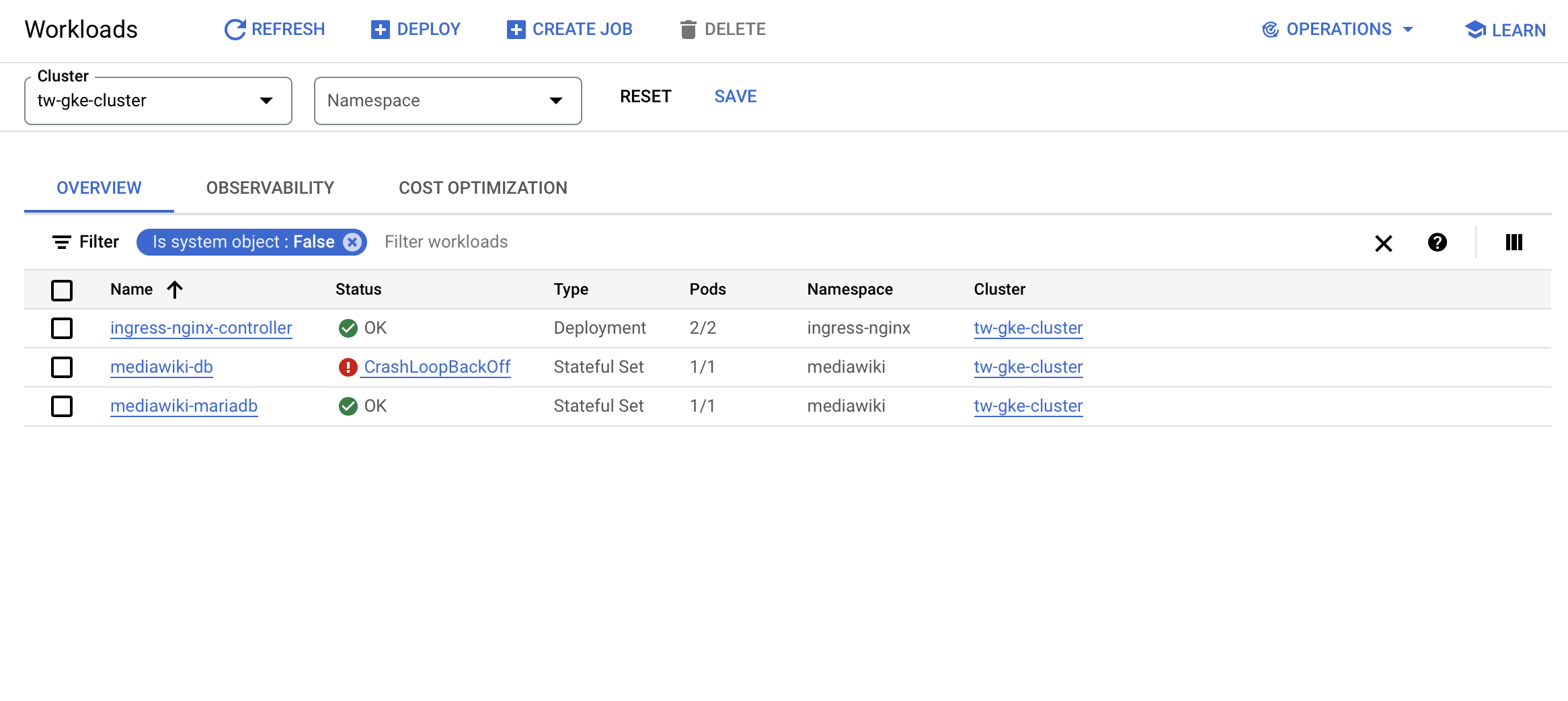
Task: Click the Learn graduation cap icon
Action: 1475,30
